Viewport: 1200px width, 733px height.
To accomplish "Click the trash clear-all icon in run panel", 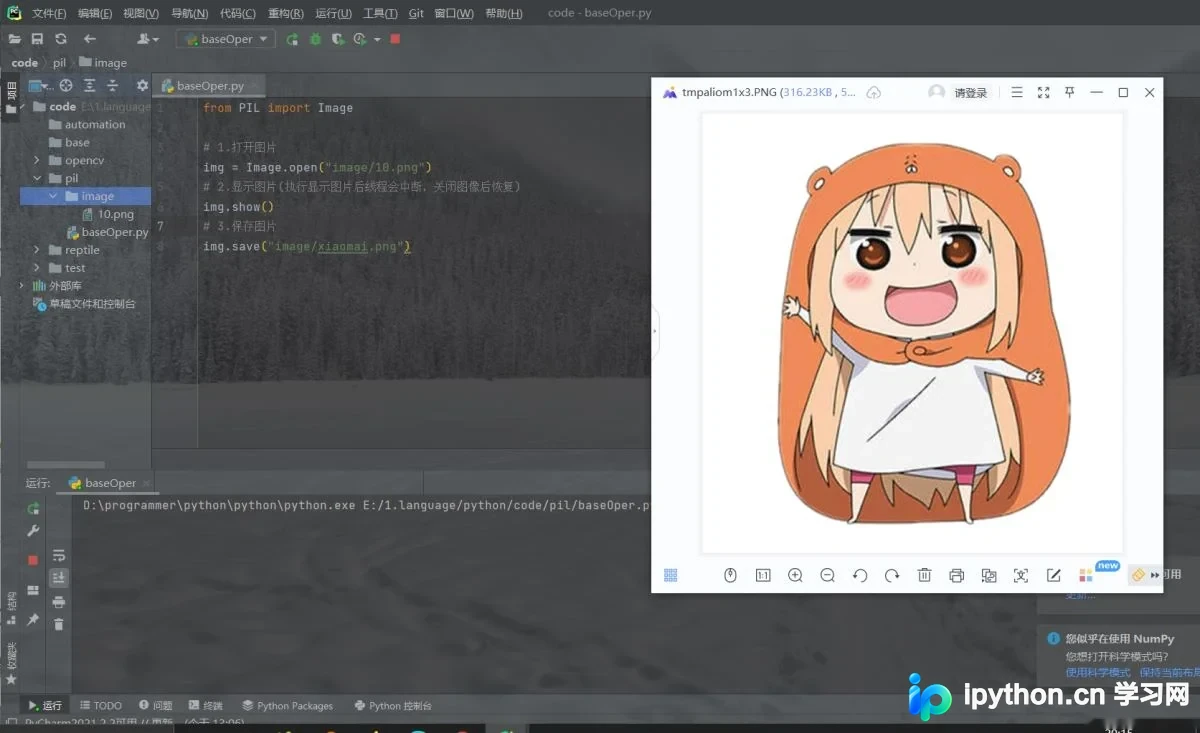I will [59, 624].
